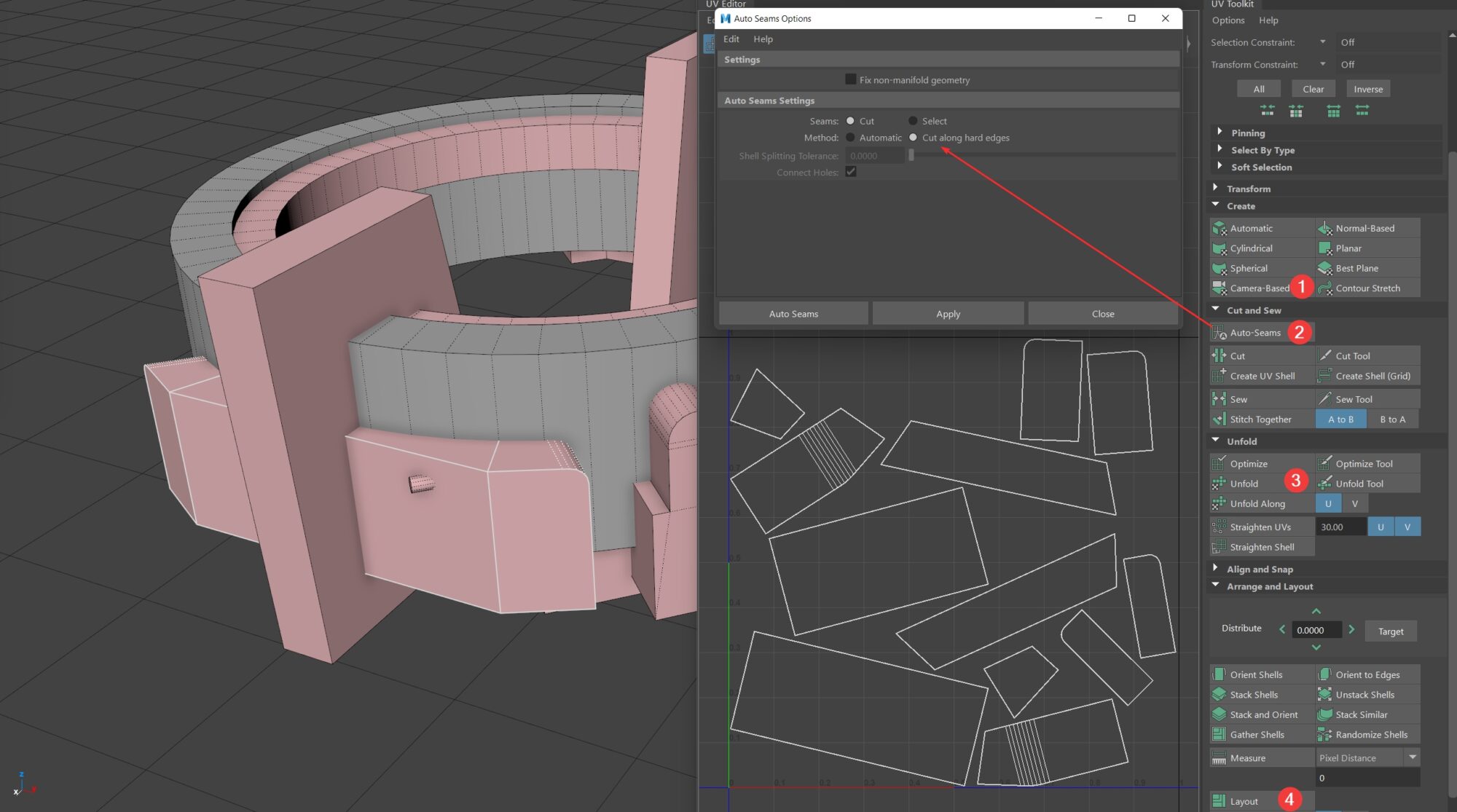Click the Automatic projection icon
1457x812 pixels.
pos(1219,228)
